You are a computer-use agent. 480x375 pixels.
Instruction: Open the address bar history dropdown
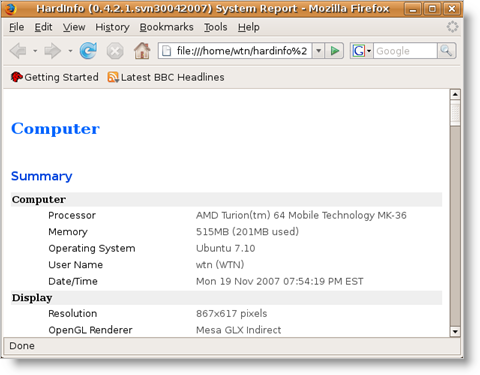coord(318,51)
